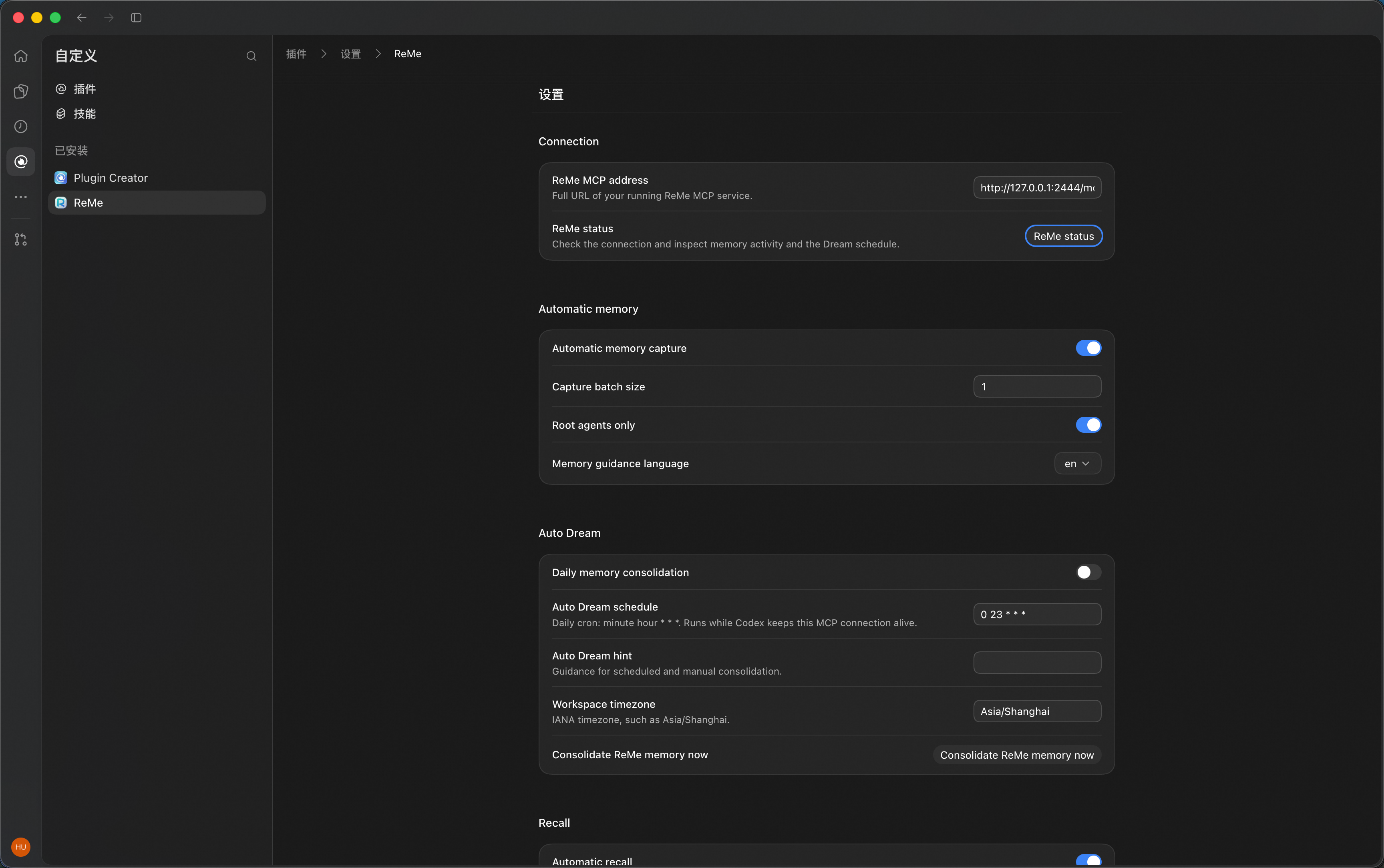Viewport: 1384px width, 868px height.
Task: Open the HU user avatar
Action: pos(21,847)
